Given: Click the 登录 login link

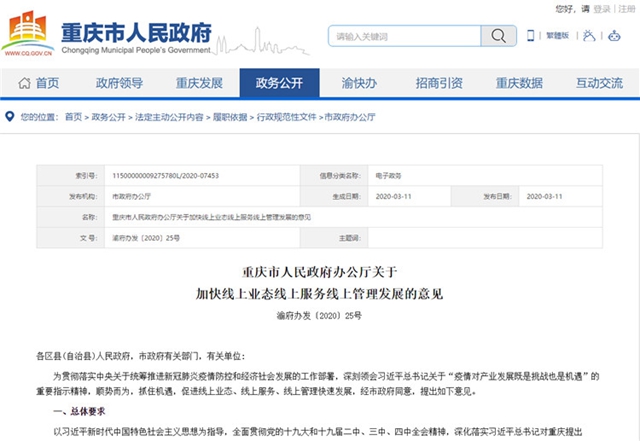Looking at the screenshot, I should pos(602,8).
